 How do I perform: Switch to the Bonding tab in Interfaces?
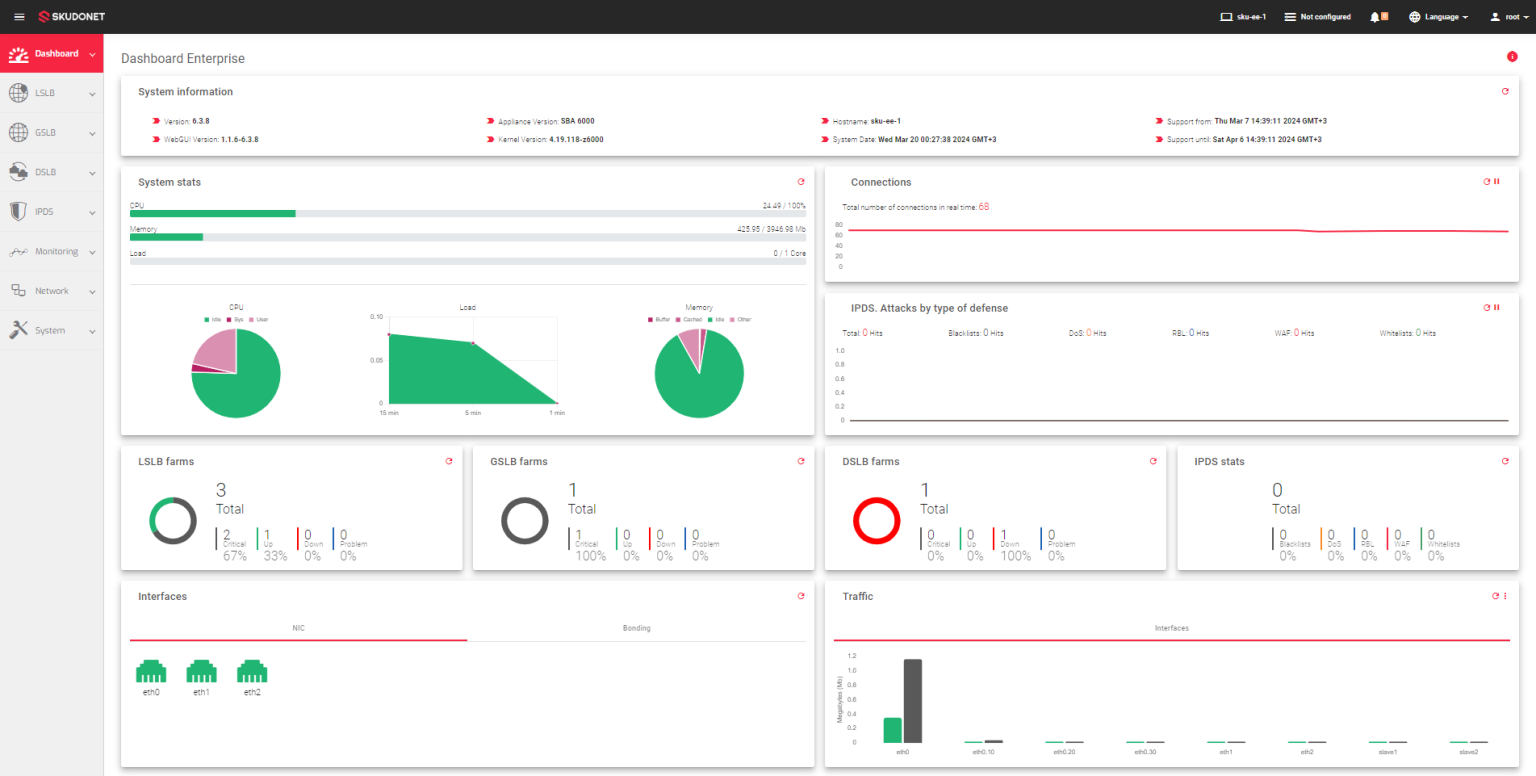[x=636, y=628]
